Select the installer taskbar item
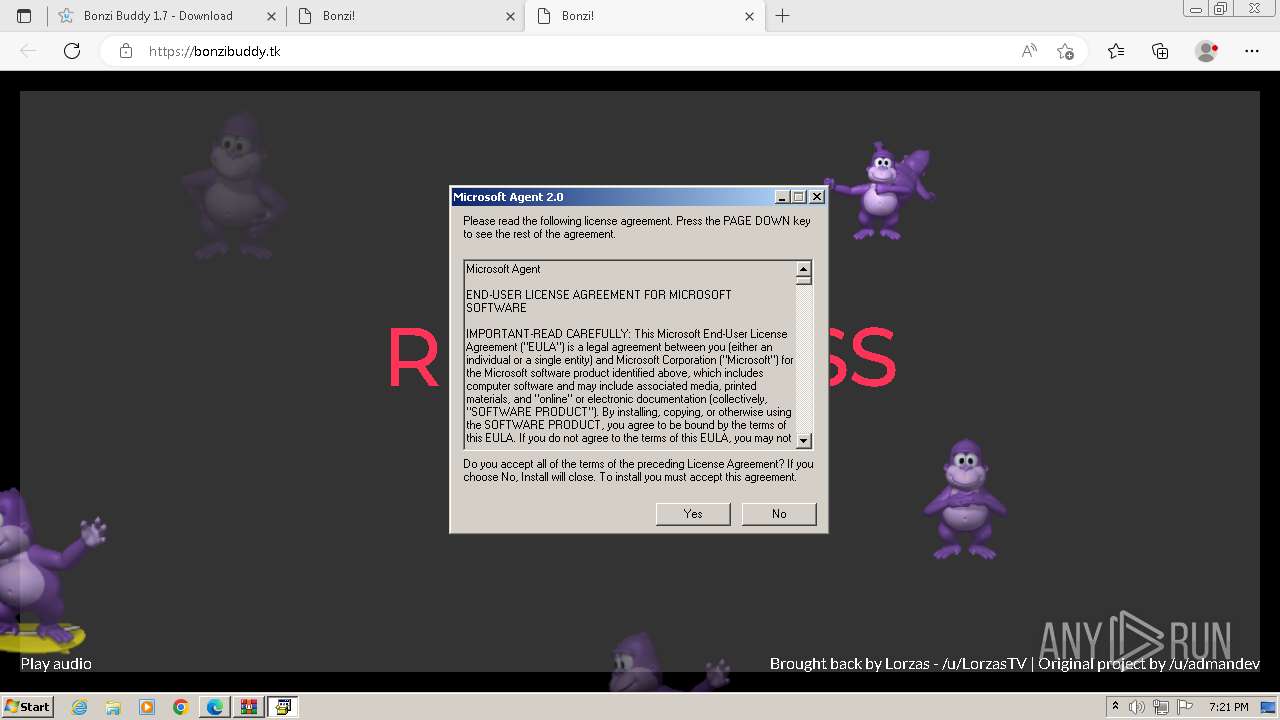Viewport: 1280px width, 720px height. pyautogui.click(x=283, y=707)
